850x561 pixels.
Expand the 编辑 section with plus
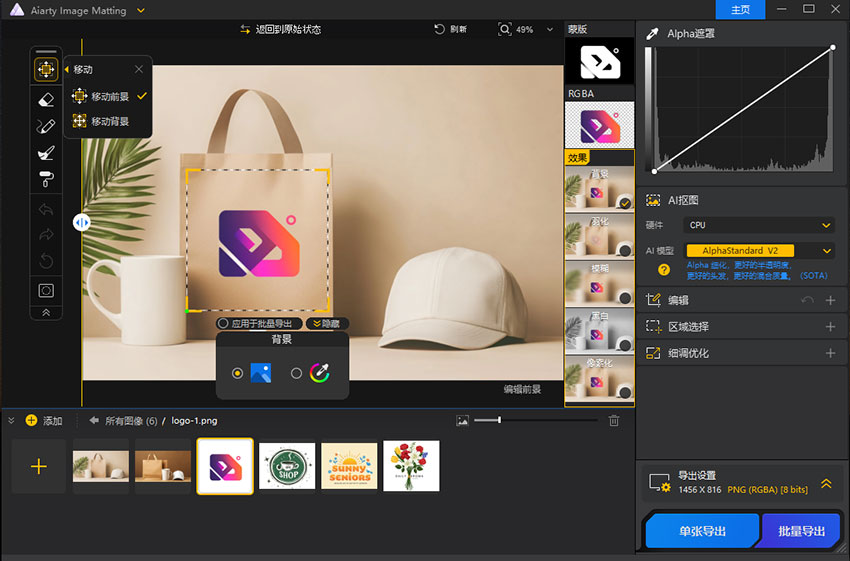pos(830,300)
